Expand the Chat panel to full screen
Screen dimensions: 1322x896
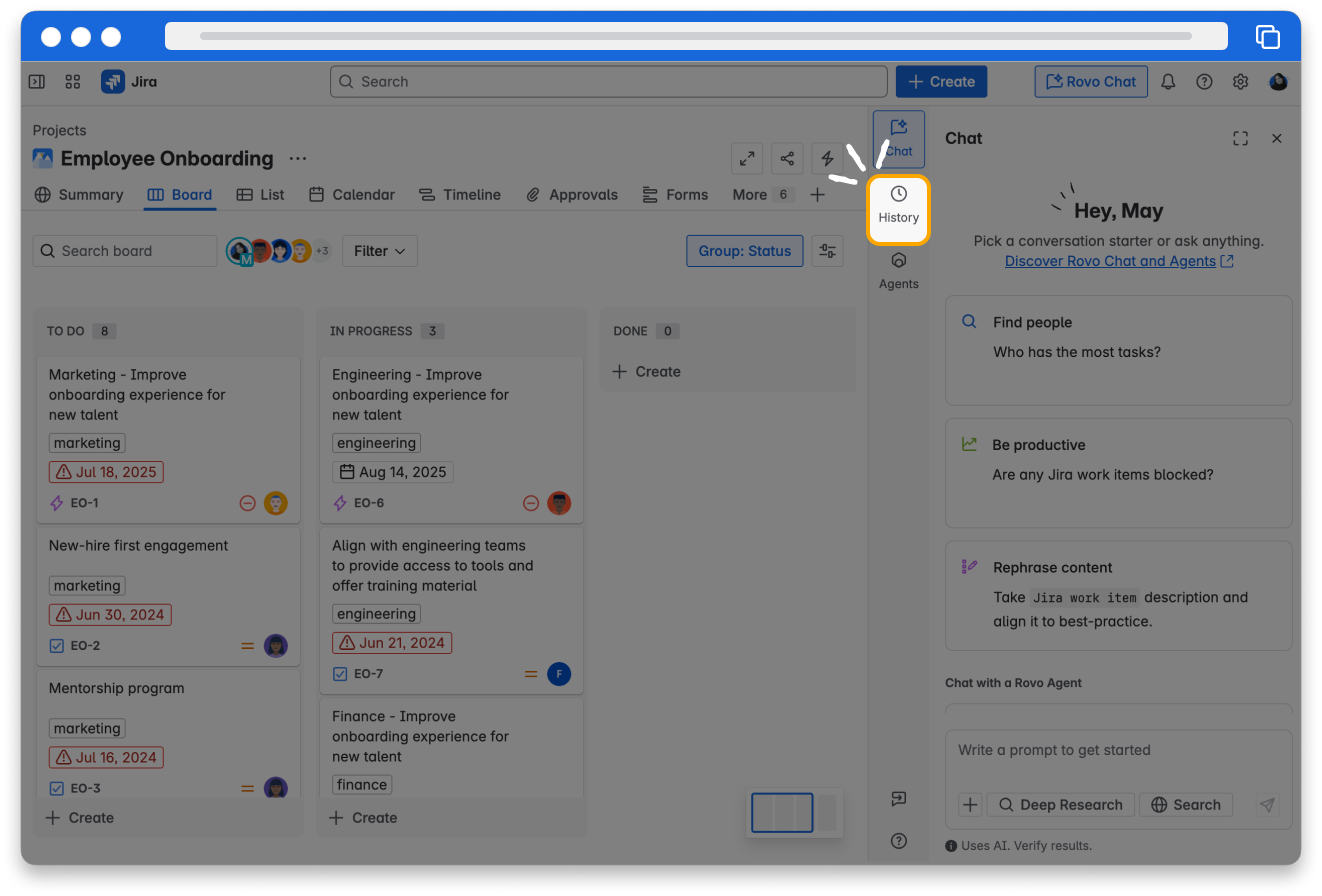pyautogui.click(x=1240, y=139)
